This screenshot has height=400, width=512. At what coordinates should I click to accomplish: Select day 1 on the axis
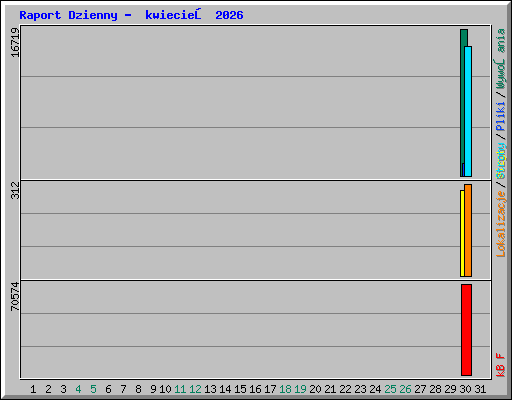tap(33, 389)
